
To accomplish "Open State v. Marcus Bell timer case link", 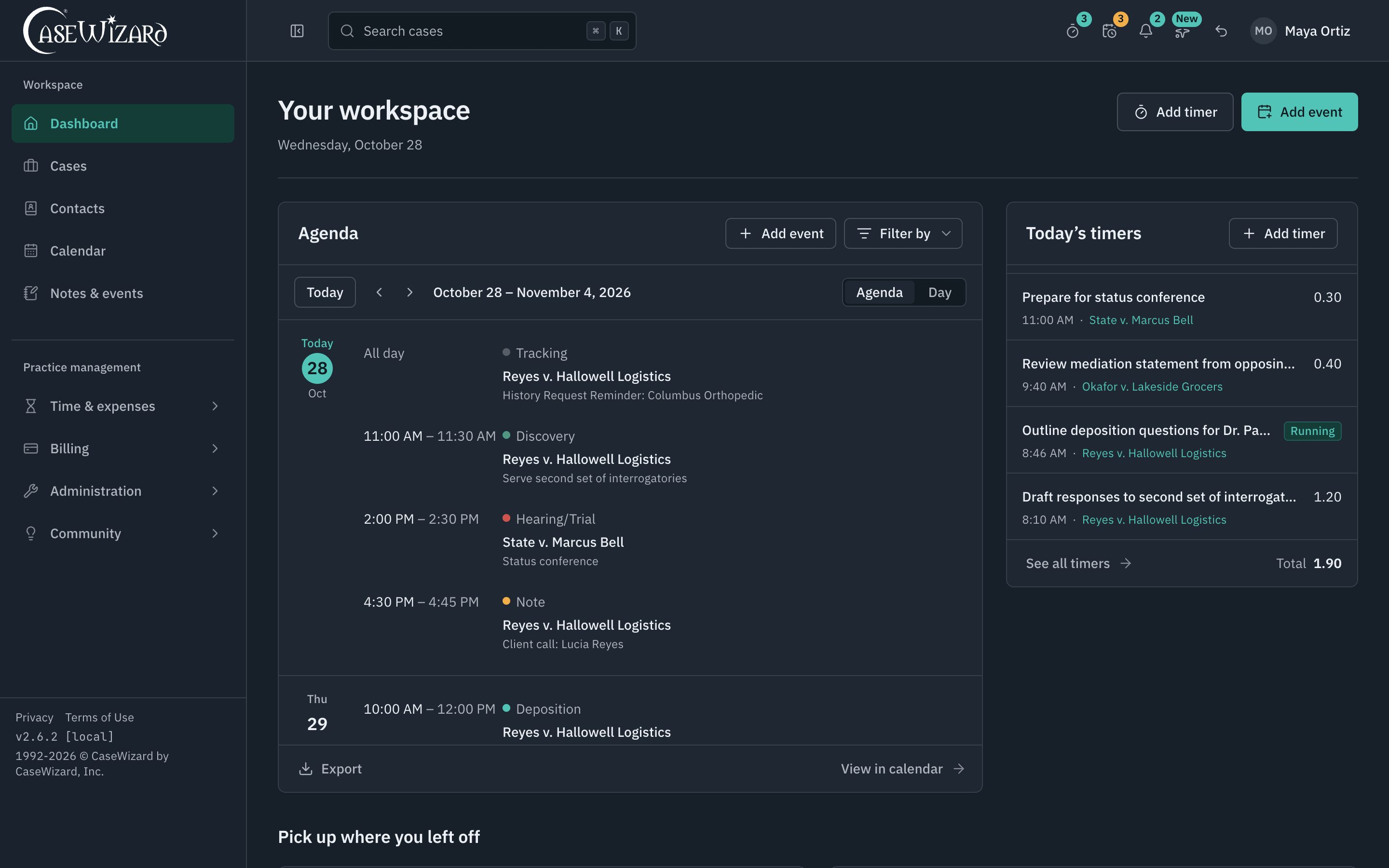I will click(1141, 320).
